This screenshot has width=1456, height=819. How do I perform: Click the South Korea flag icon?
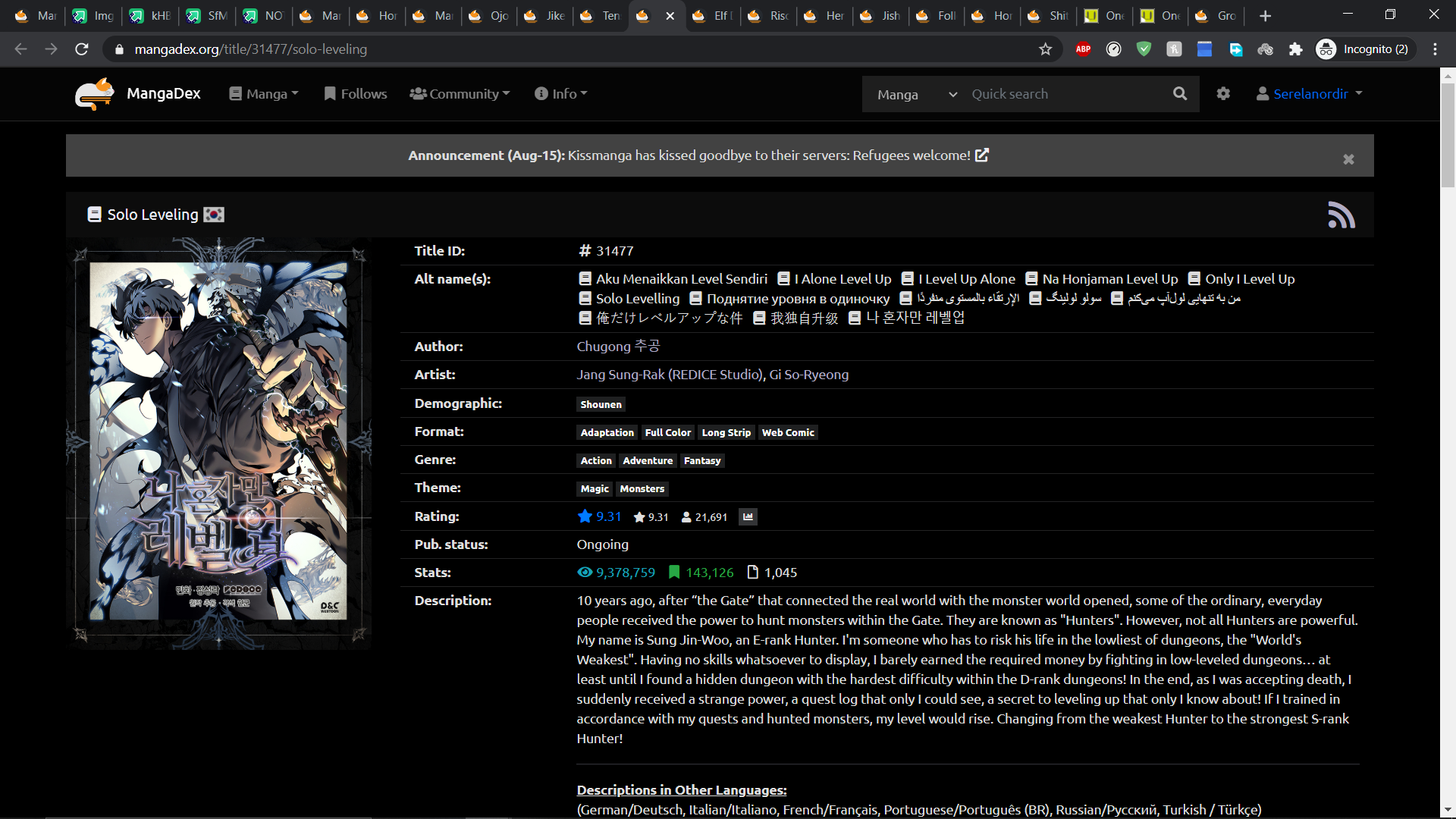(215, 215)
